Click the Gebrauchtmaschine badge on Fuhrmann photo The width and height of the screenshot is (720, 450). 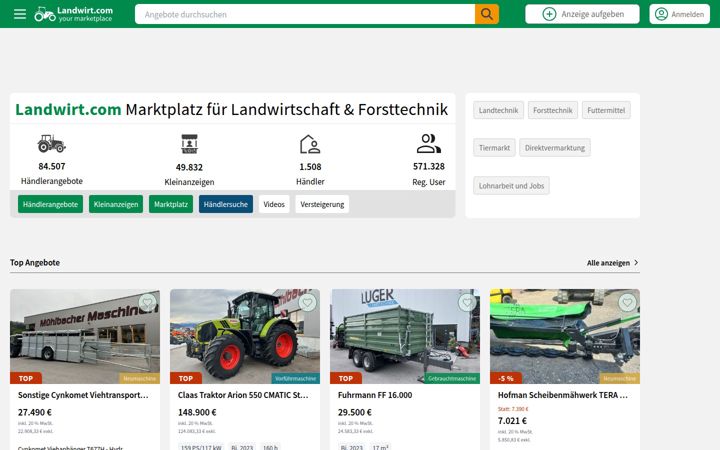click(x=452, y=378)
